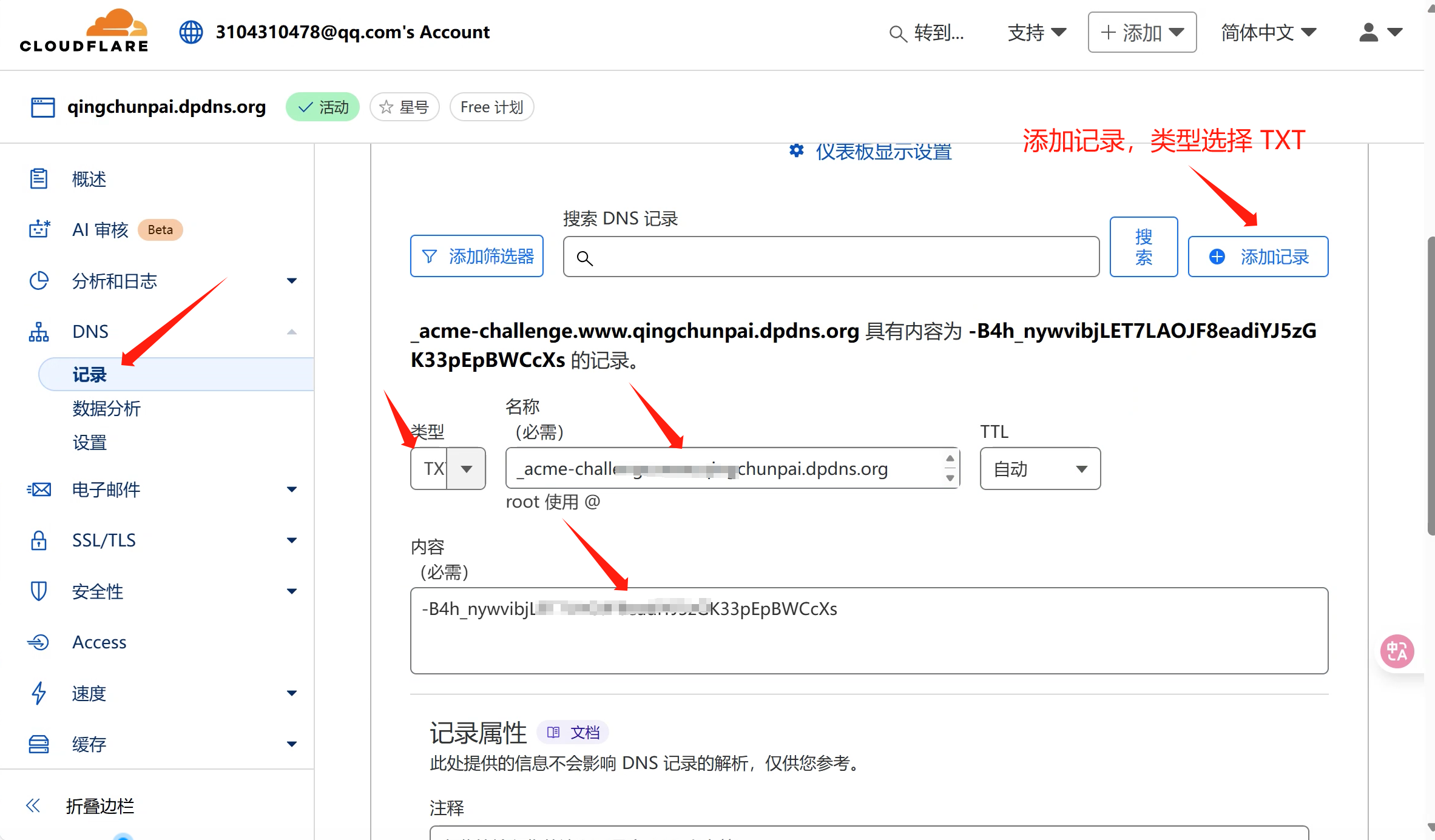Open the 类型 TXT dropdown
The image size is (1435, 840).
click(x=448, y=469)
